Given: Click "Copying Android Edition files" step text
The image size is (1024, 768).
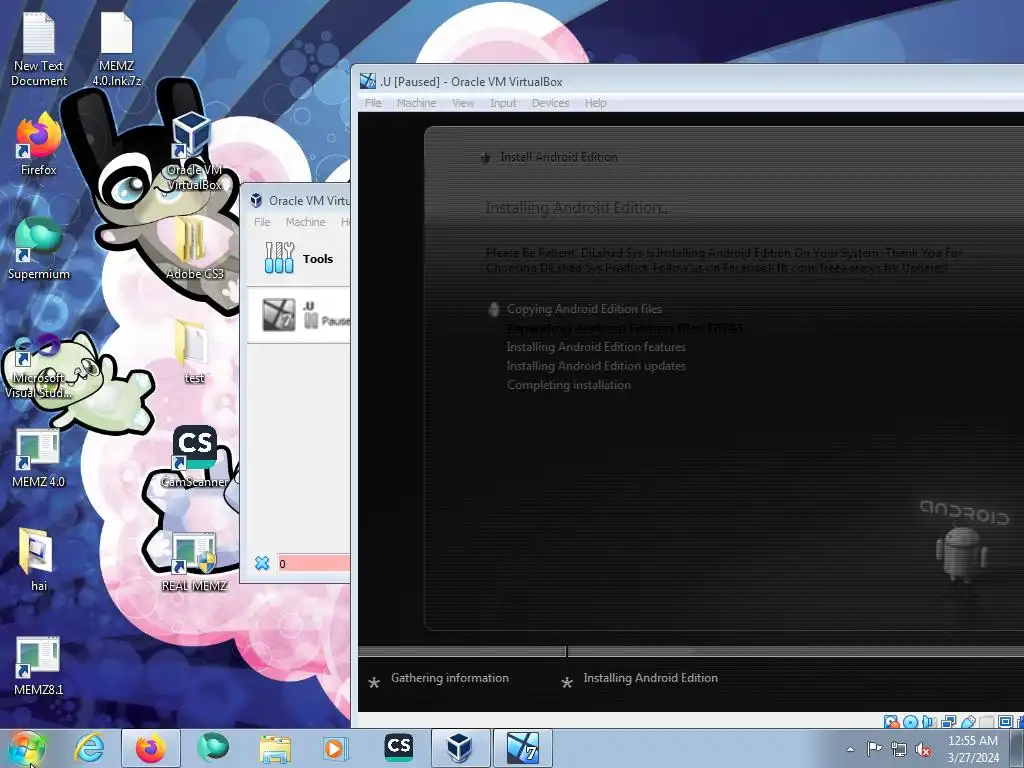Looking at the screenshot, I should point(584,309).
